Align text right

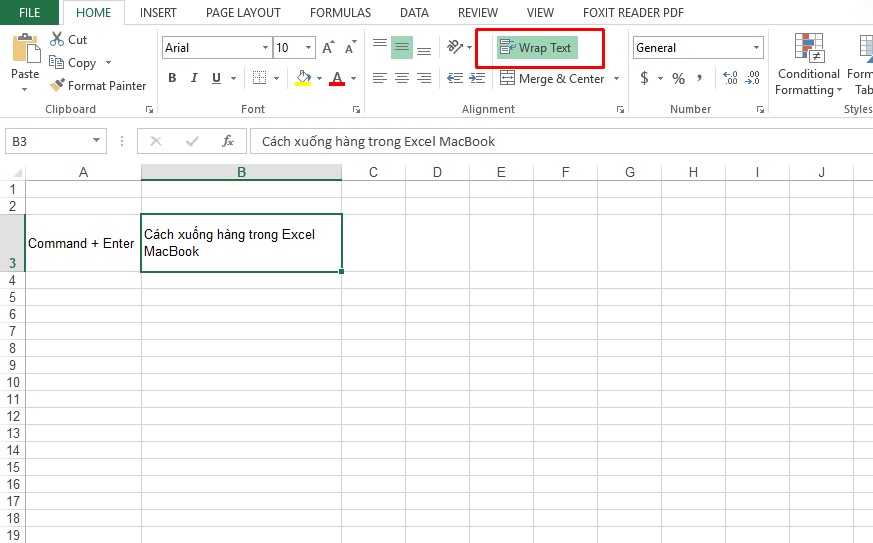click(x=424, y=78)
